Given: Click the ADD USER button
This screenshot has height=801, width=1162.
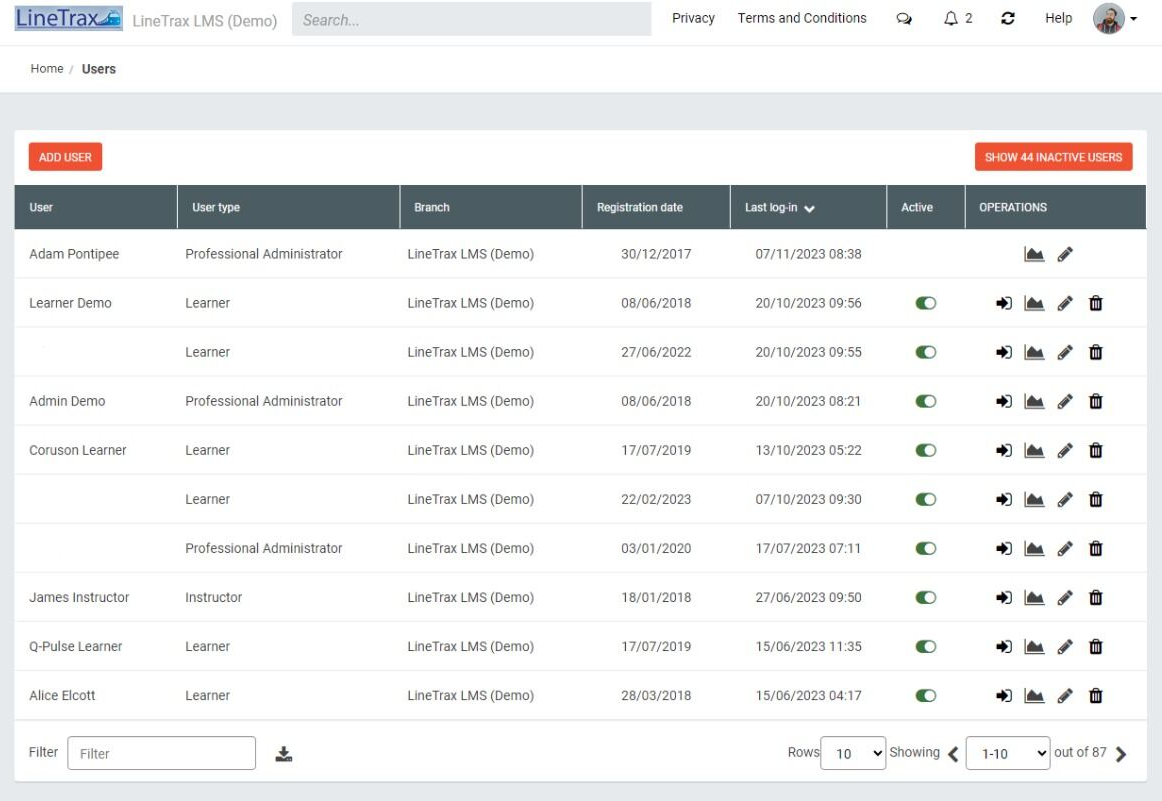Looking at the screenshot, I should [x=65, y=157].
